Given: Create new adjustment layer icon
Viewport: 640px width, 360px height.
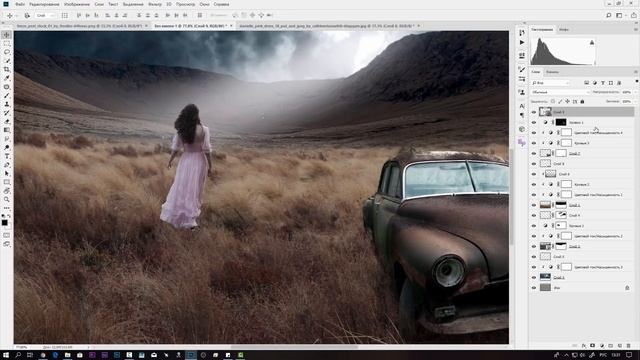Looking at the screenshot, I should click(x=602, y=346).
